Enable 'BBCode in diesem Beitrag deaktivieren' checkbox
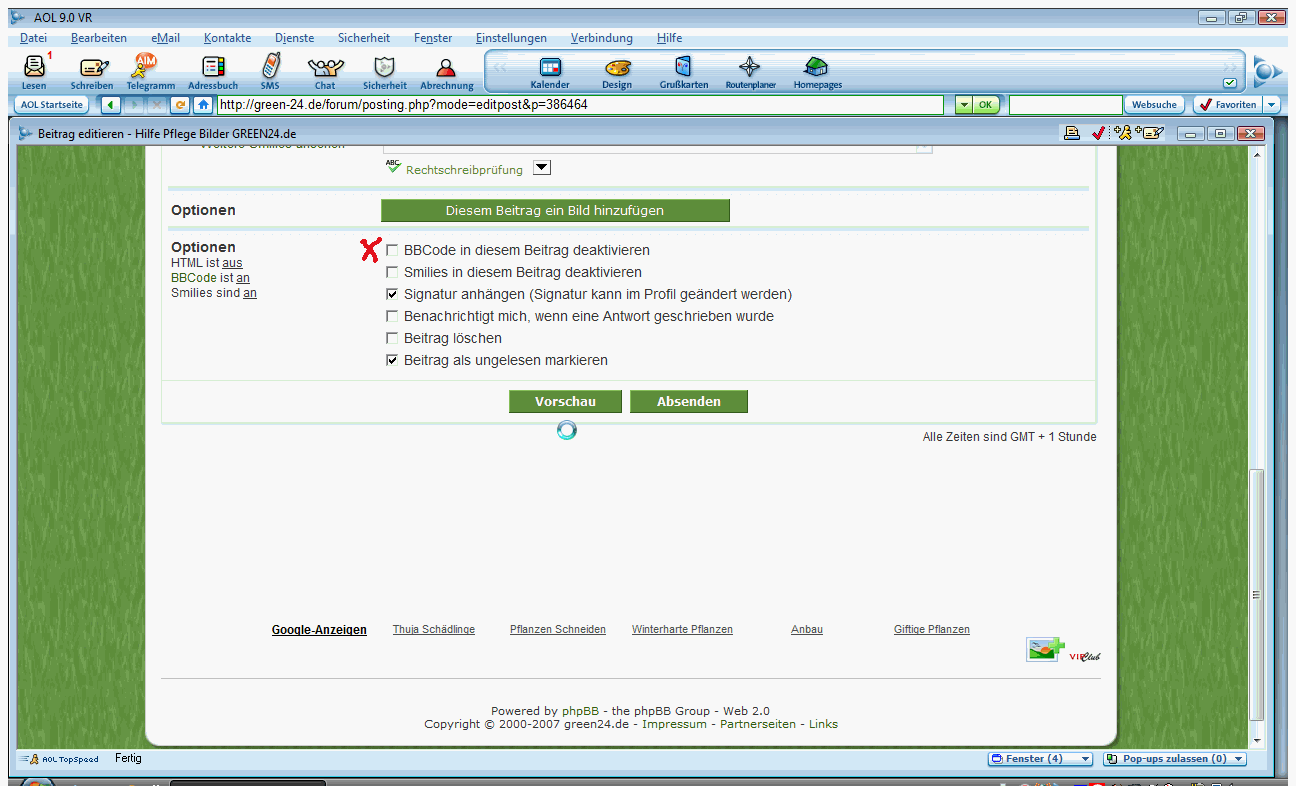This screenshot has width=1296, height=786. (x=392, y=250)
